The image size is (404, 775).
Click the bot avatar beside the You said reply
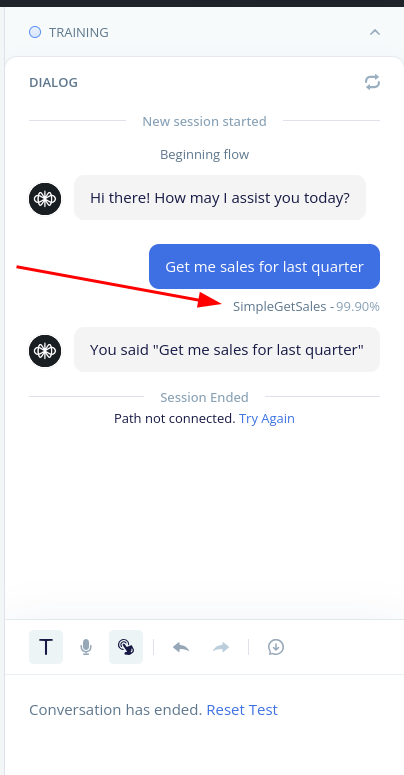pos(45,351)
